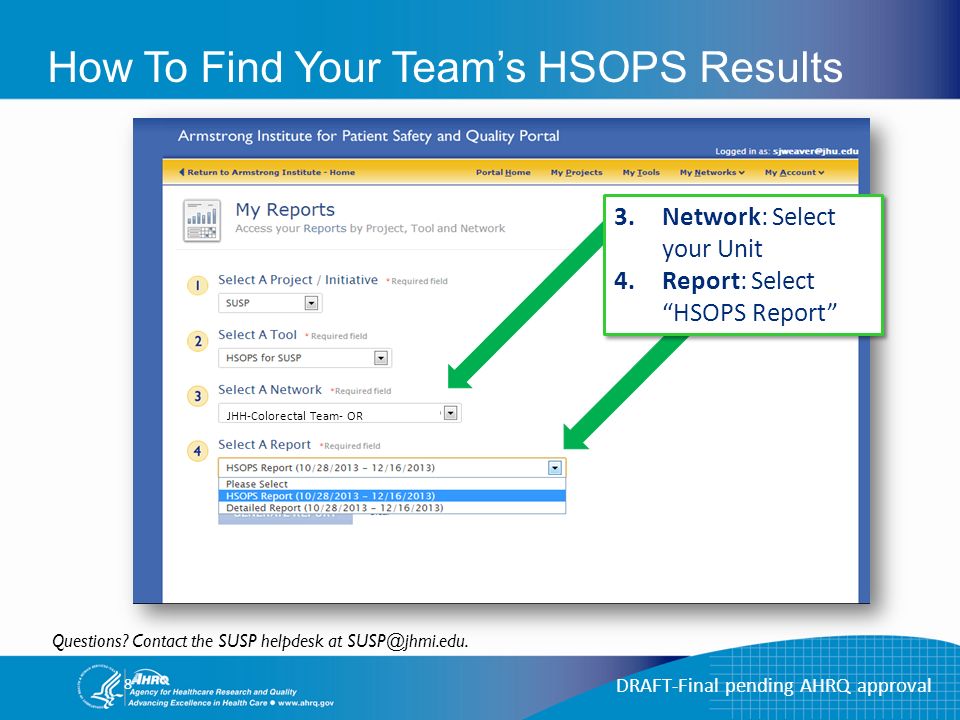Open the SUSP project dropdown arrow

point(311,303)
